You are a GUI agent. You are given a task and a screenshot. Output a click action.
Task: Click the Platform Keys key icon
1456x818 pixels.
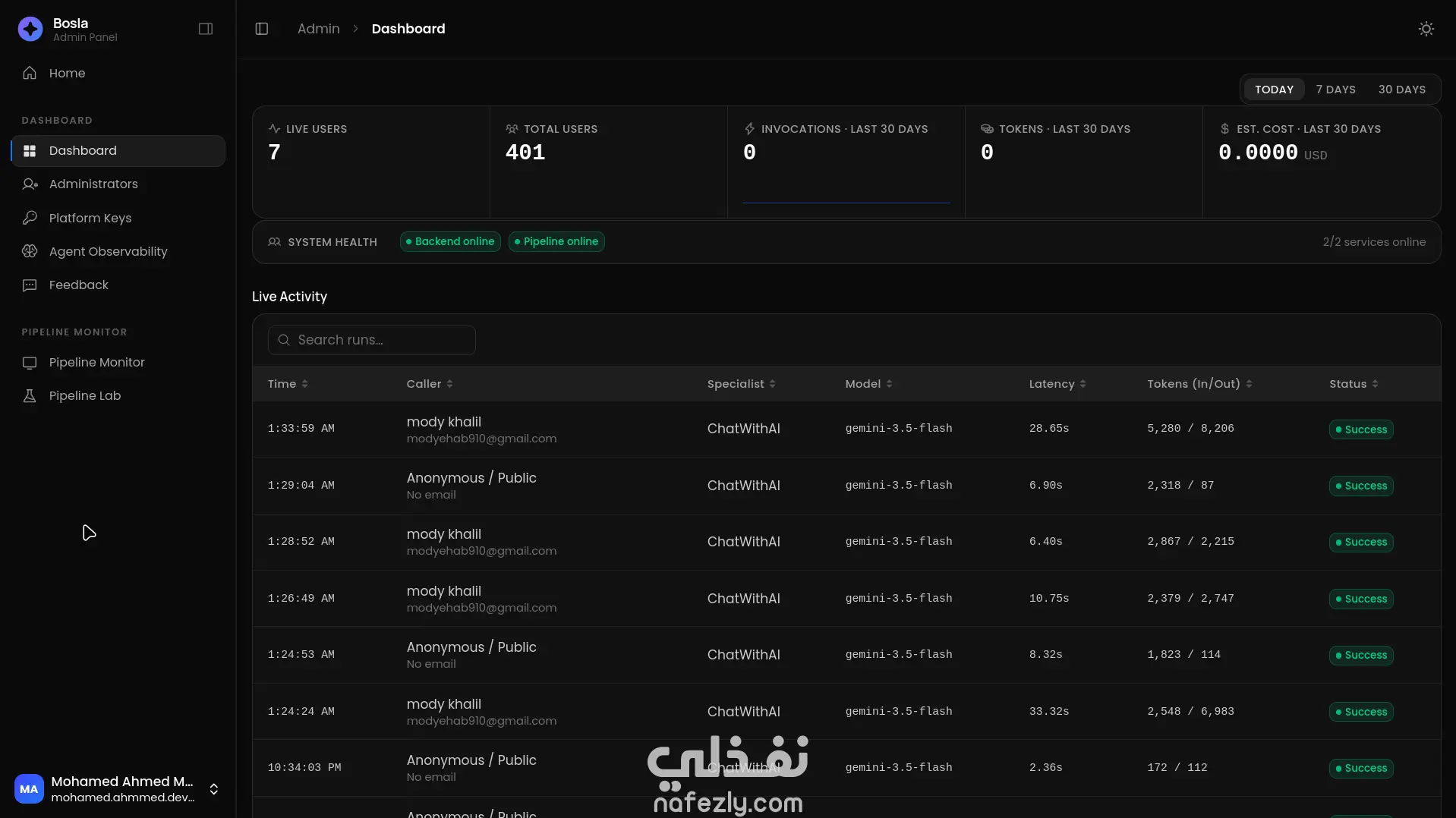tap(30, 218)
